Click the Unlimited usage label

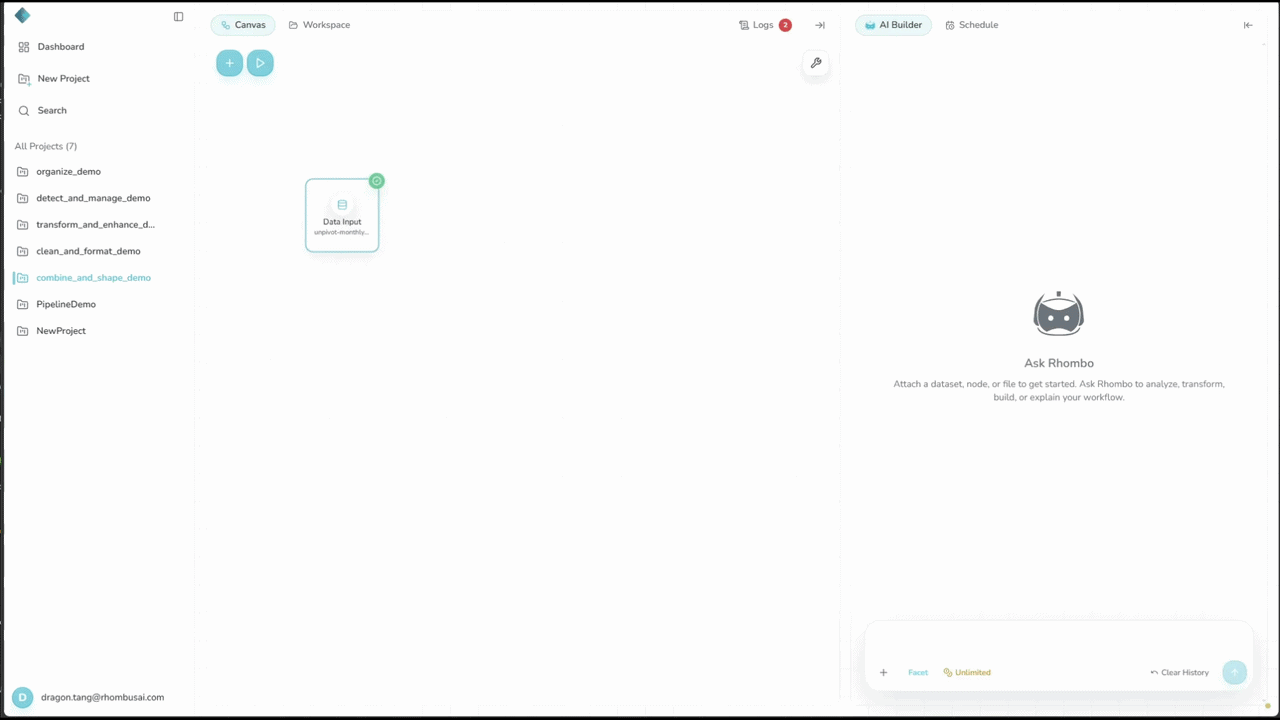tap(967, 673)
